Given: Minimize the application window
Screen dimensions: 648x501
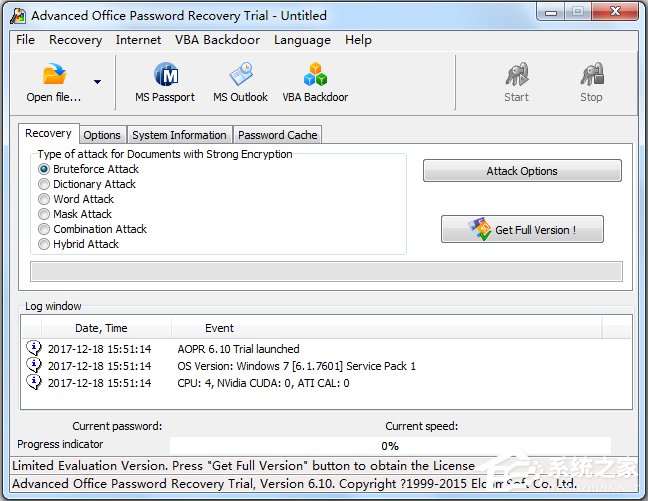Looking at the screenshot, I should pos(551,12).
